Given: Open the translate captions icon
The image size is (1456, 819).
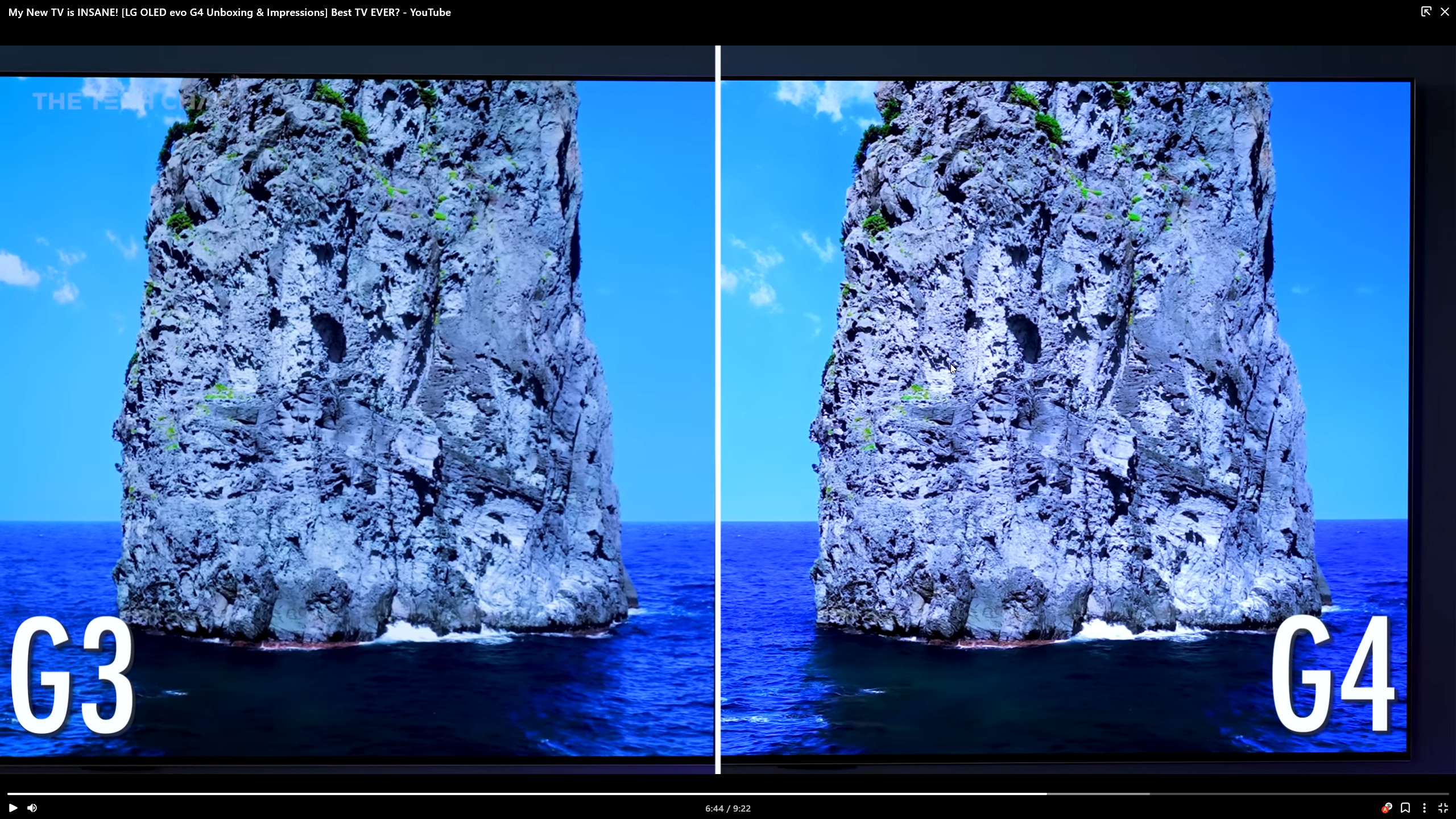Looking at the screenshot, I should coord(1387,808).
